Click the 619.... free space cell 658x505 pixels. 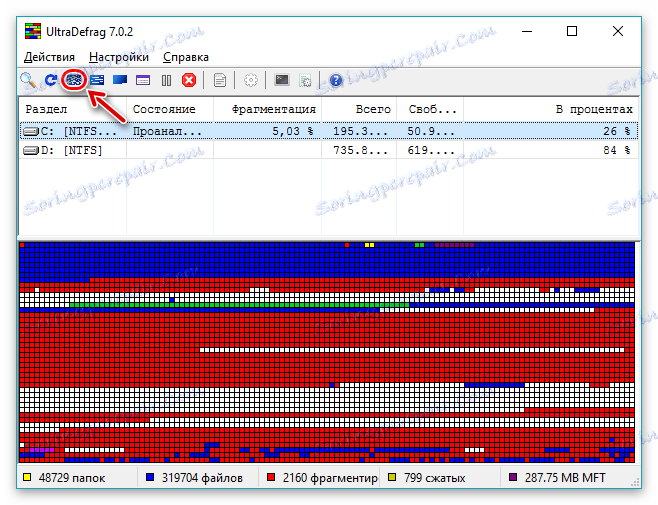tap(431, 150)
